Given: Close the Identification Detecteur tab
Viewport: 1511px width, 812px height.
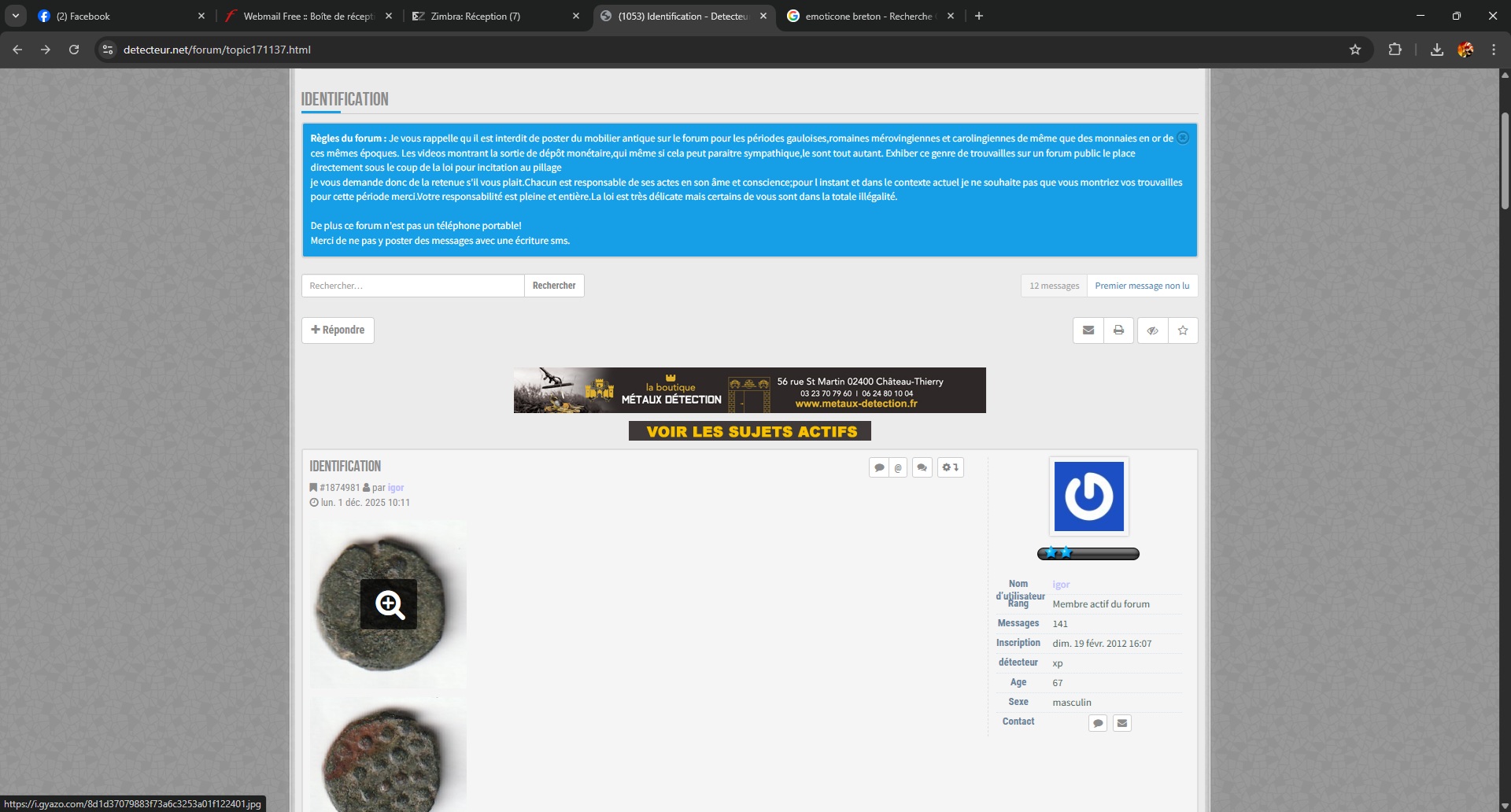Looking at the screenshot, I should 763,16.
